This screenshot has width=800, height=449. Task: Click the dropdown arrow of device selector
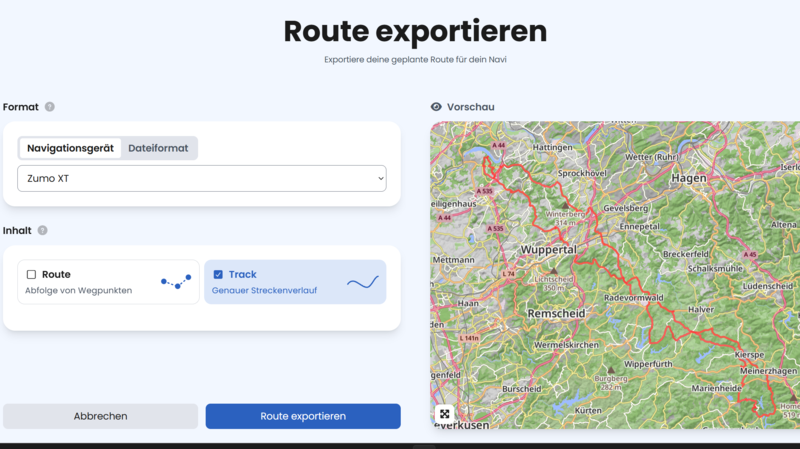[381, 179]
